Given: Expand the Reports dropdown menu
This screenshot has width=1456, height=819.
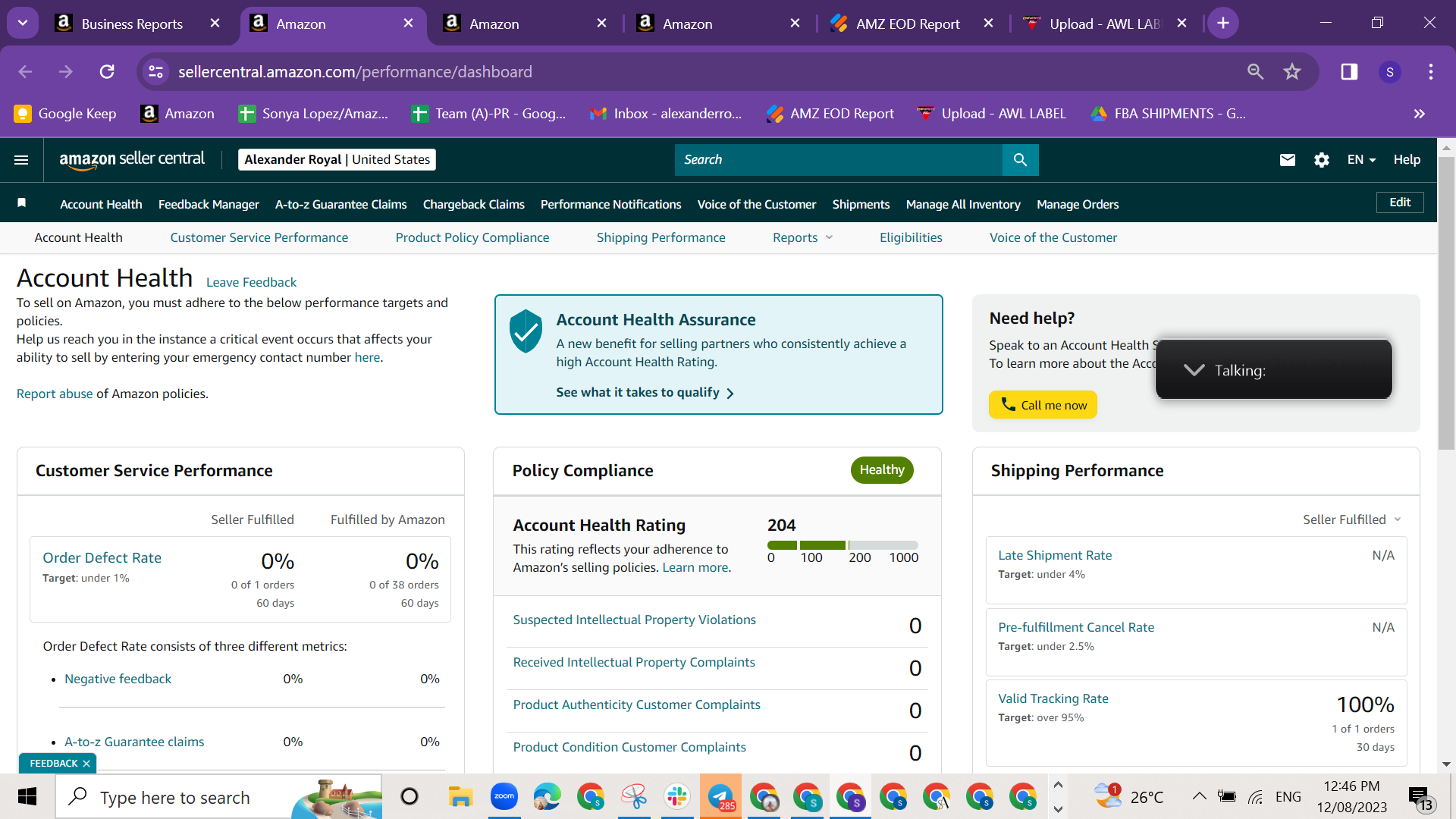Looking at the screenshot, I should [x=803, y=237].
